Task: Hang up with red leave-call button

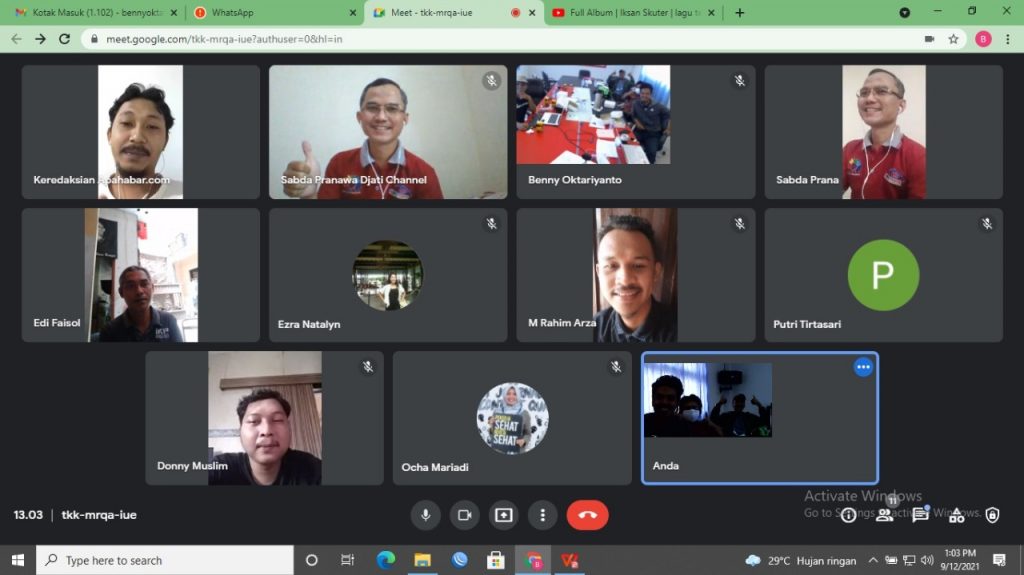Action: (x=587, y=515)
